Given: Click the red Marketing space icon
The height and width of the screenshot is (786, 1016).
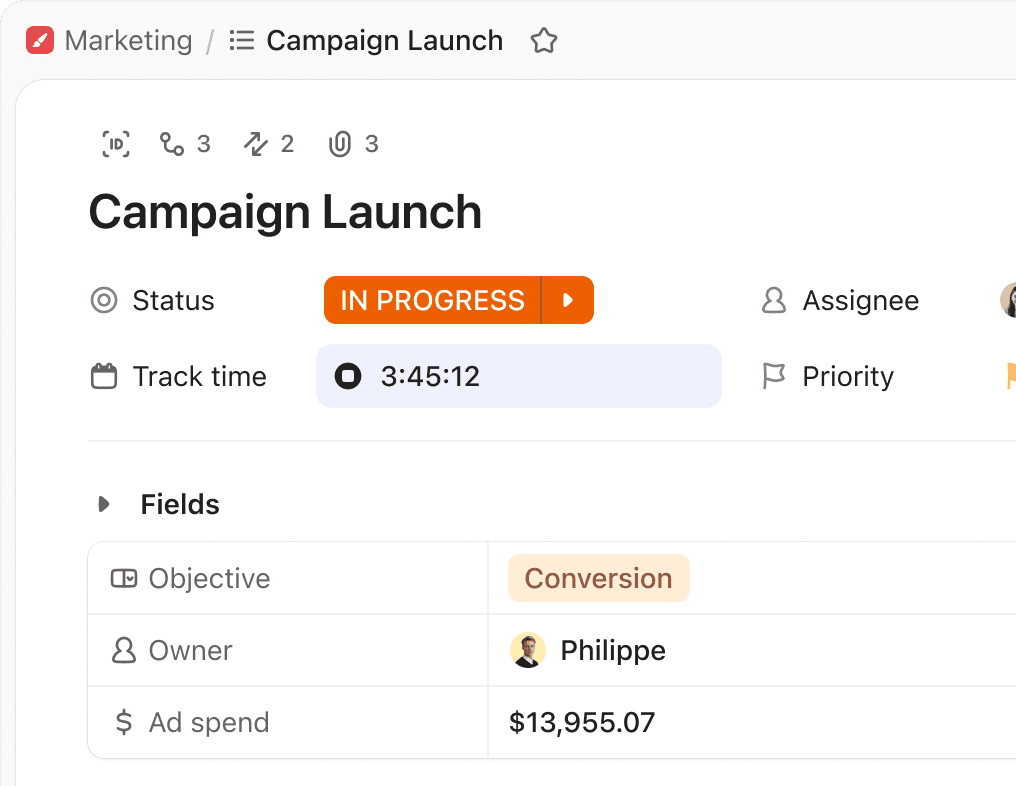Looking at the screenshot, I should (x=40, y=40).
